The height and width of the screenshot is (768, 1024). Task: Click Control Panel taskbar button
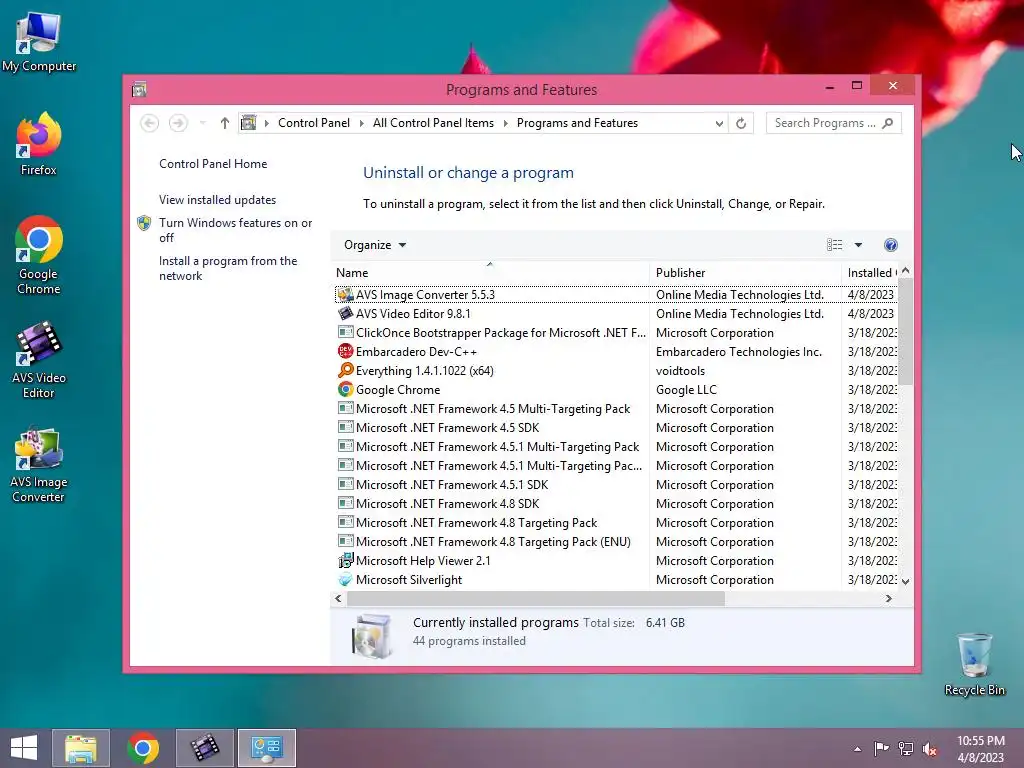pyautogui.click(x=267, y=748)
